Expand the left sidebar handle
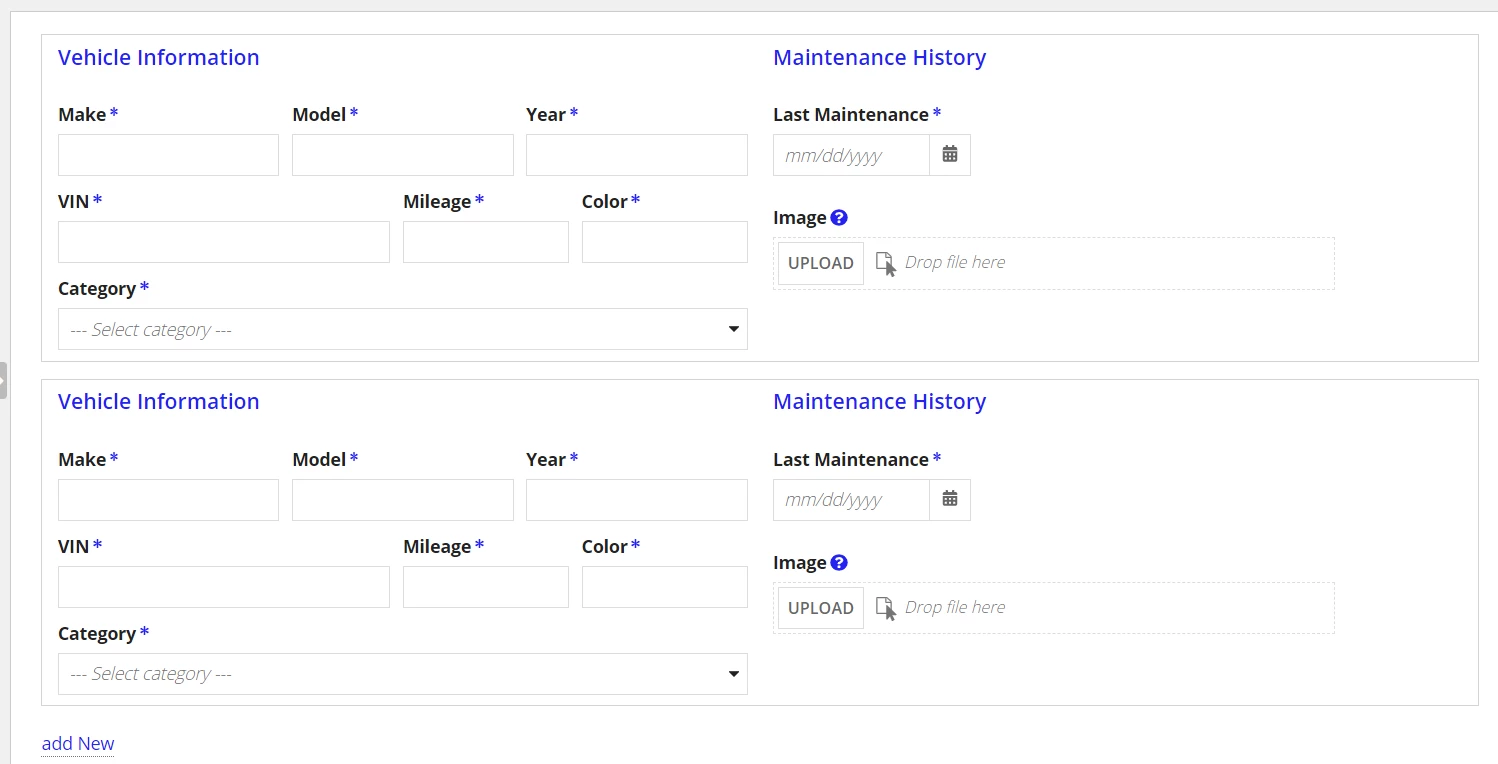Screen dimensions: 1498x764 [x=3, y=380]
